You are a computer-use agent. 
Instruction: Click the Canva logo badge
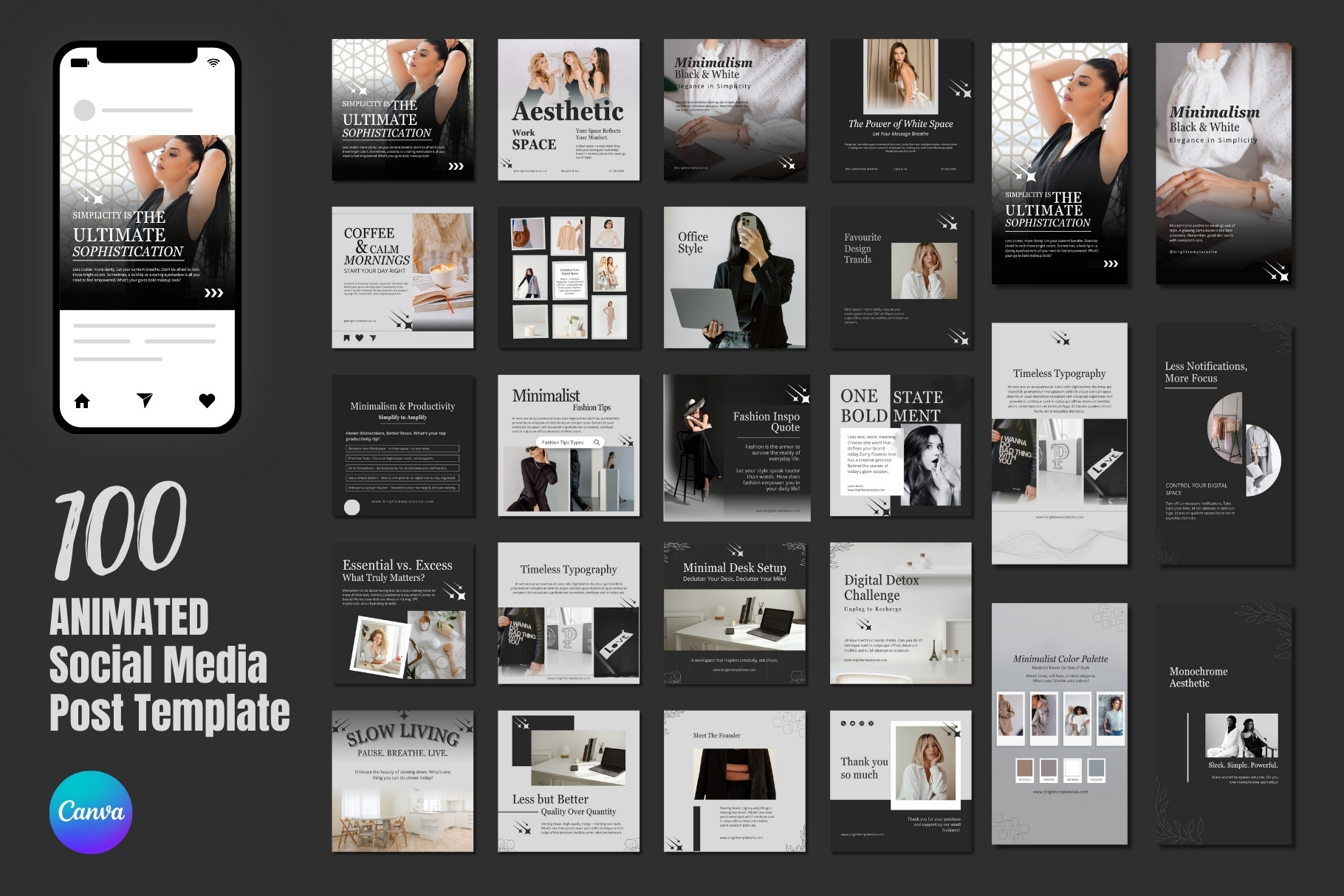(x=91, y=812)
